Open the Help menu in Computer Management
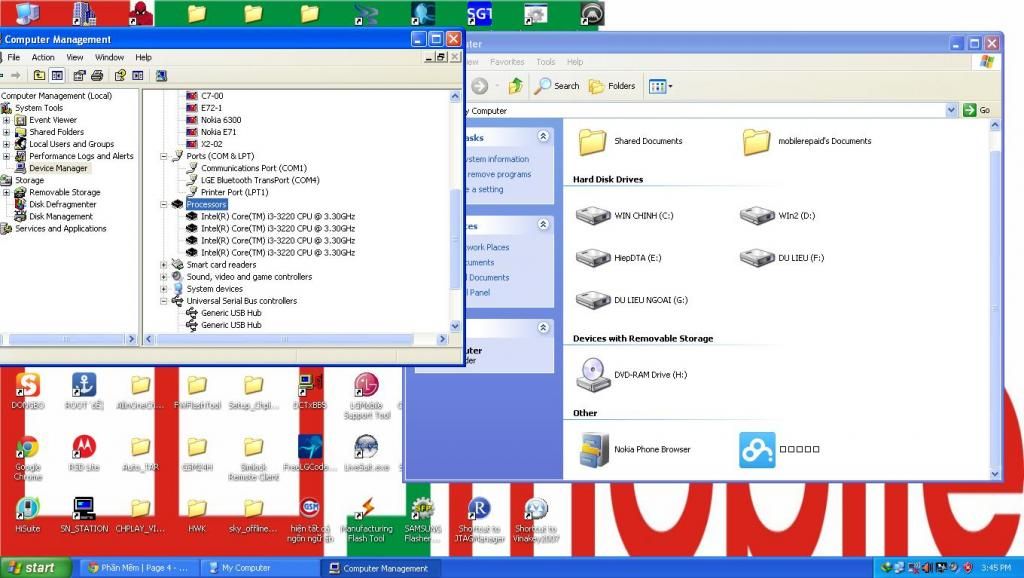 tap(144, 57)
